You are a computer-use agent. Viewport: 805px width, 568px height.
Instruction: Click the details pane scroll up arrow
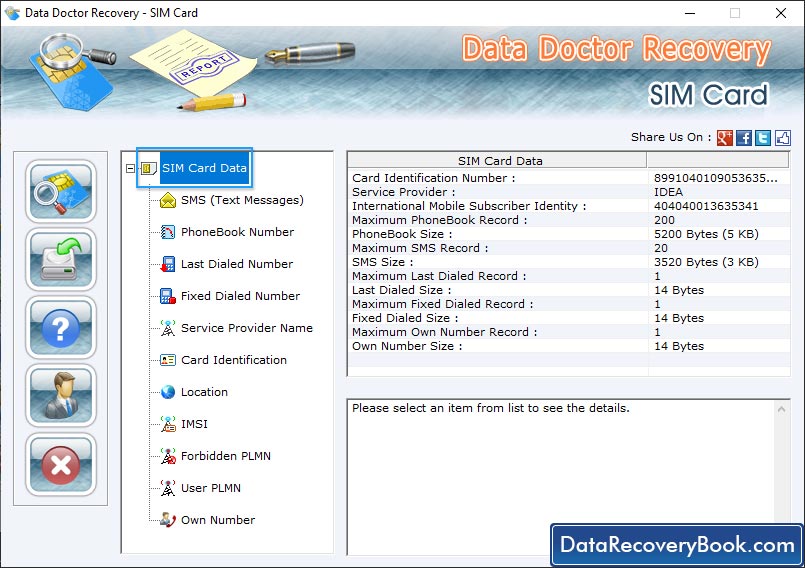pyautogui.click(x=781, y=409)
